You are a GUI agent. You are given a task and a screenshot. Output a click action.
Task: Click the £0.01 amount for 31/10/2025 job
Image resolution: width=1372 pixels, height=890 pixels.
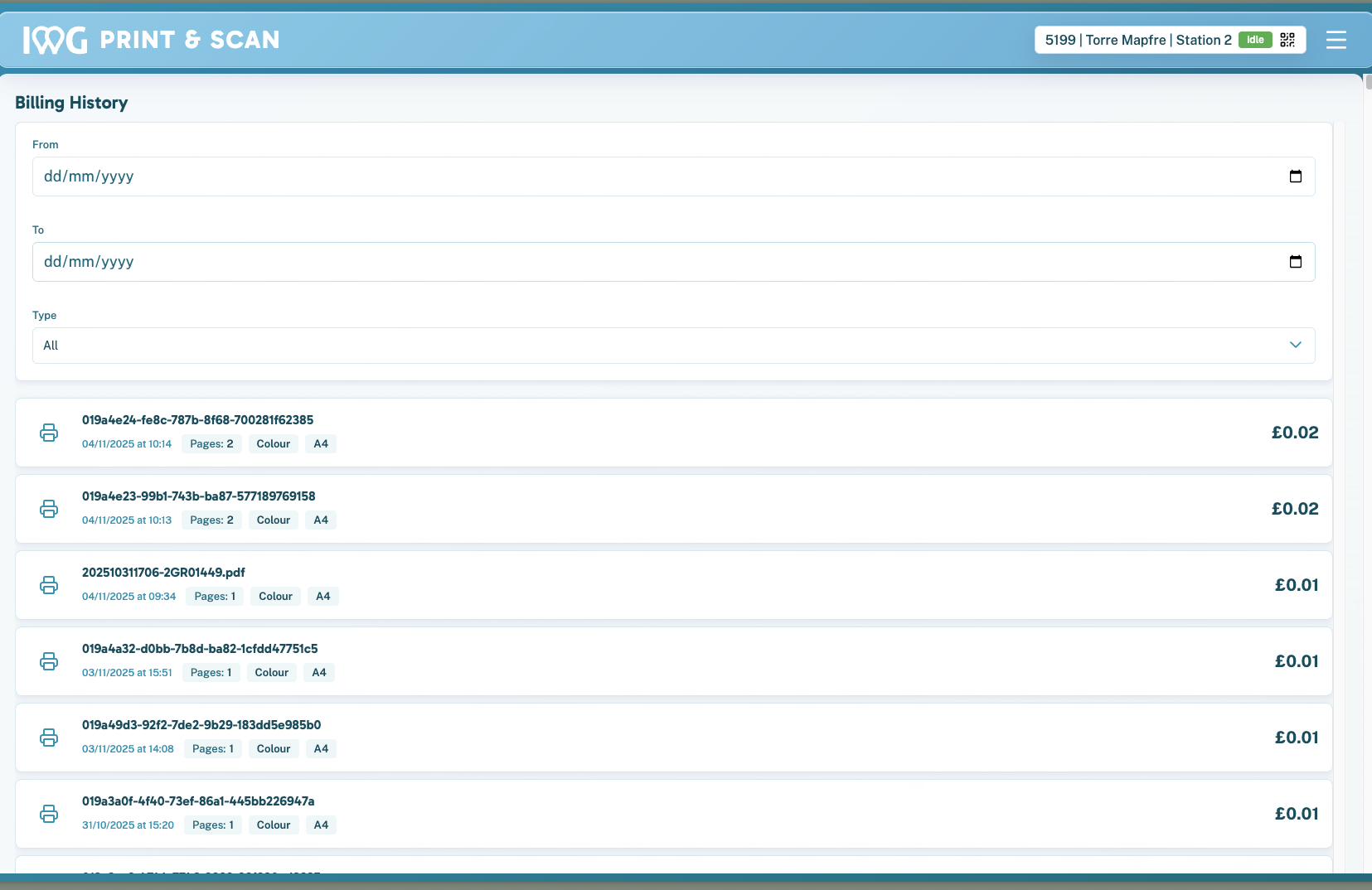coord(1296,814)
